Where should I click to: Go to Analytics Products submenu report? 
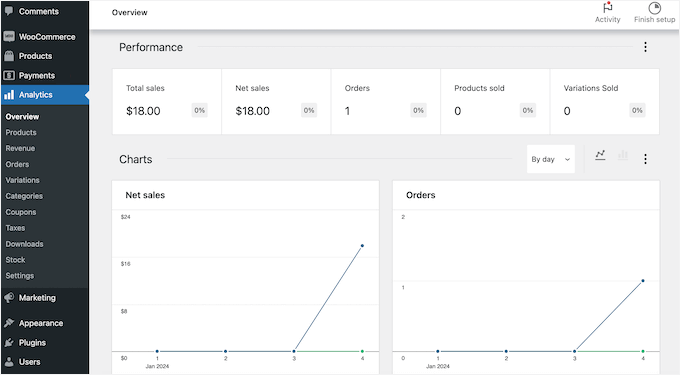tap(21, 132)
